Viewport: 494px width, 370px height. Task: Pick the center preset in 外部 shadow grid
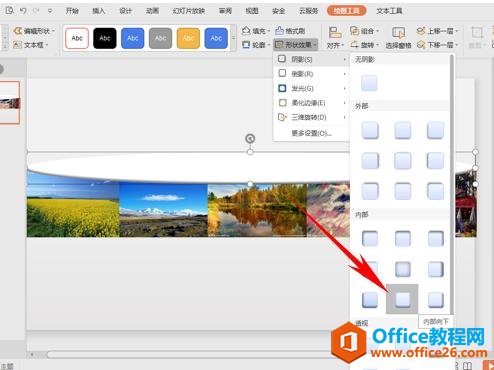pyautogui.click(x=403, y=161)
